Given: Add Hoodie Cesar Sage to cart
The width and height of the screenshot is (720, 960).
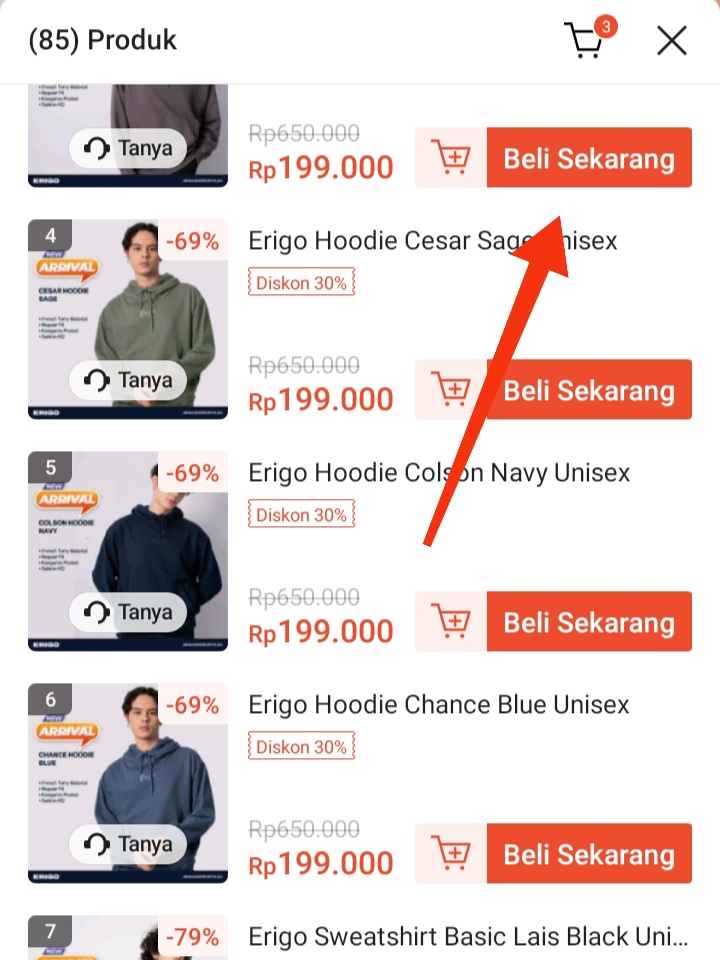Looking at the screenshot, I should (x=451, y=389).
